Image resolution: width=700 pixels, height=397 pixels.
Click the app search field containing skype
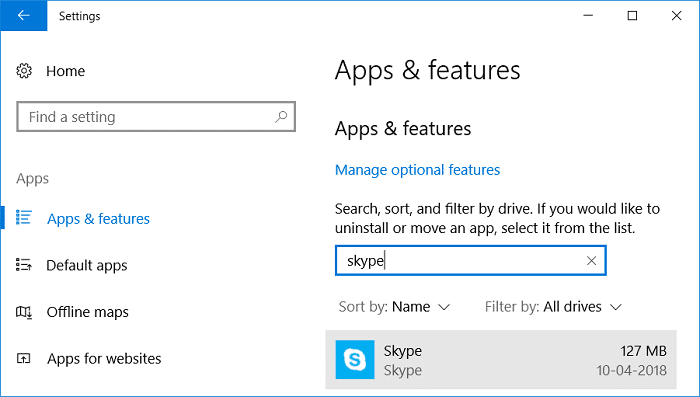[x=471, y=260]
